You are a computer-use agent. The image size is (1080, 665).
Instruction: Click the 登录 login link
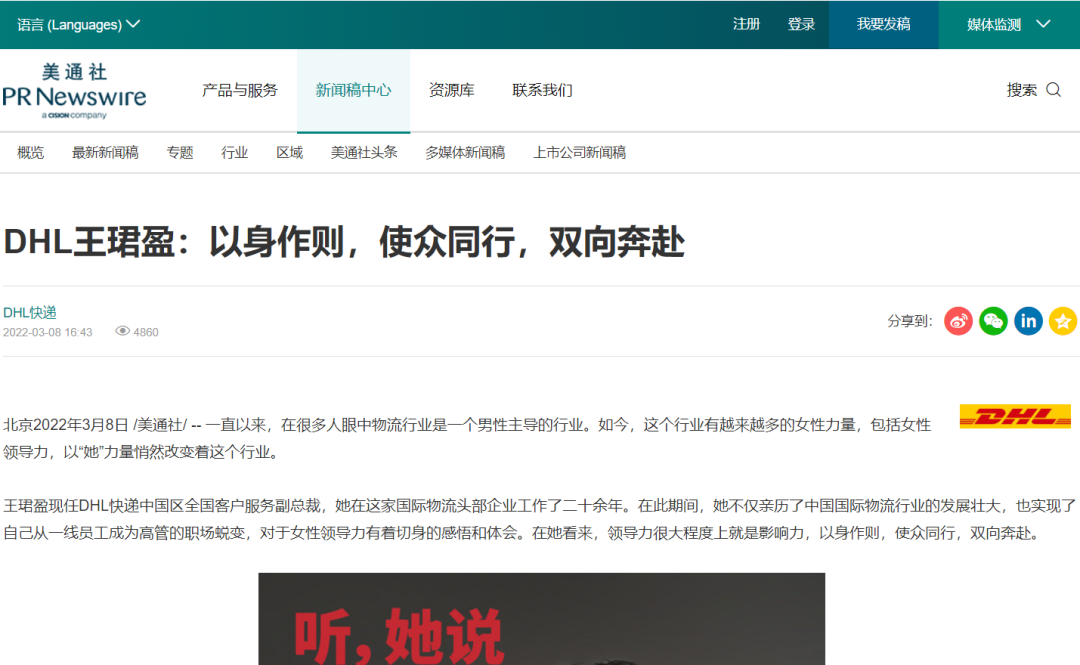pyautogui.click(x=801, y=24)
